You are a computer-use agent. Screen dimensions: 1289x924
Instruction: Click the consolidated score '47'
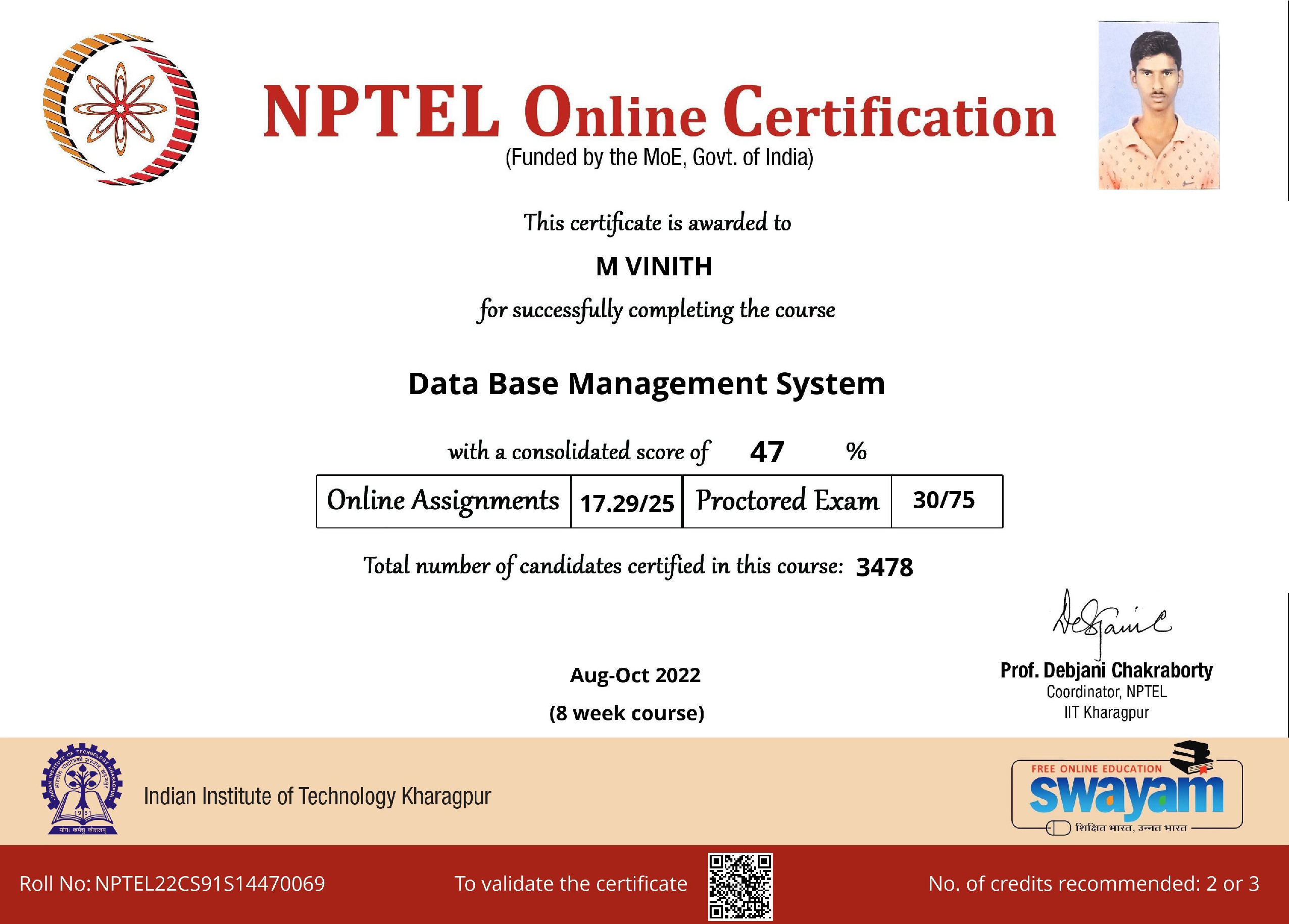tap(767, 453)
